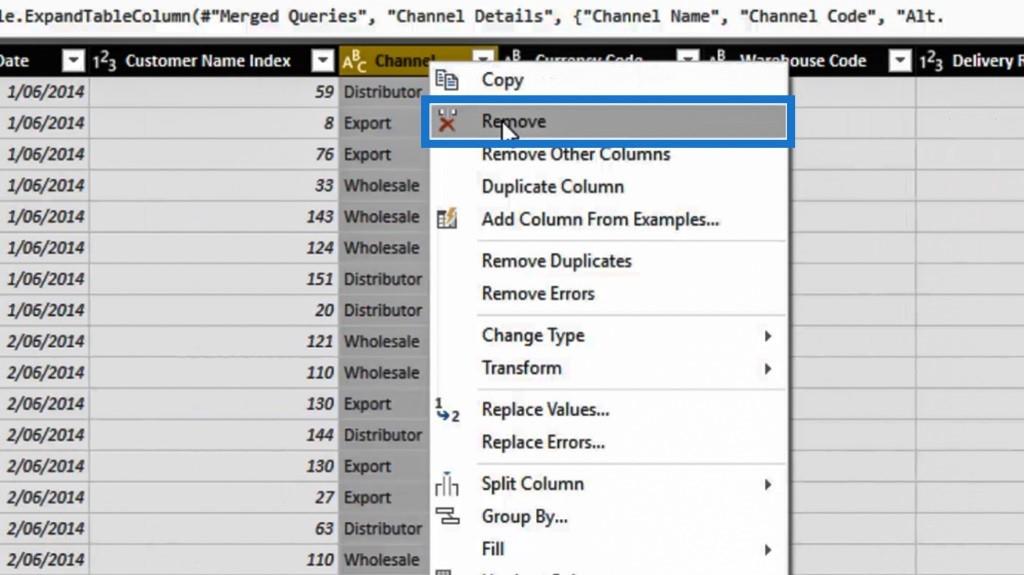The width and height of the screenshot is (1024, 575).
Task: Open the Date column filter dropdown
Action: pos(73,61)
